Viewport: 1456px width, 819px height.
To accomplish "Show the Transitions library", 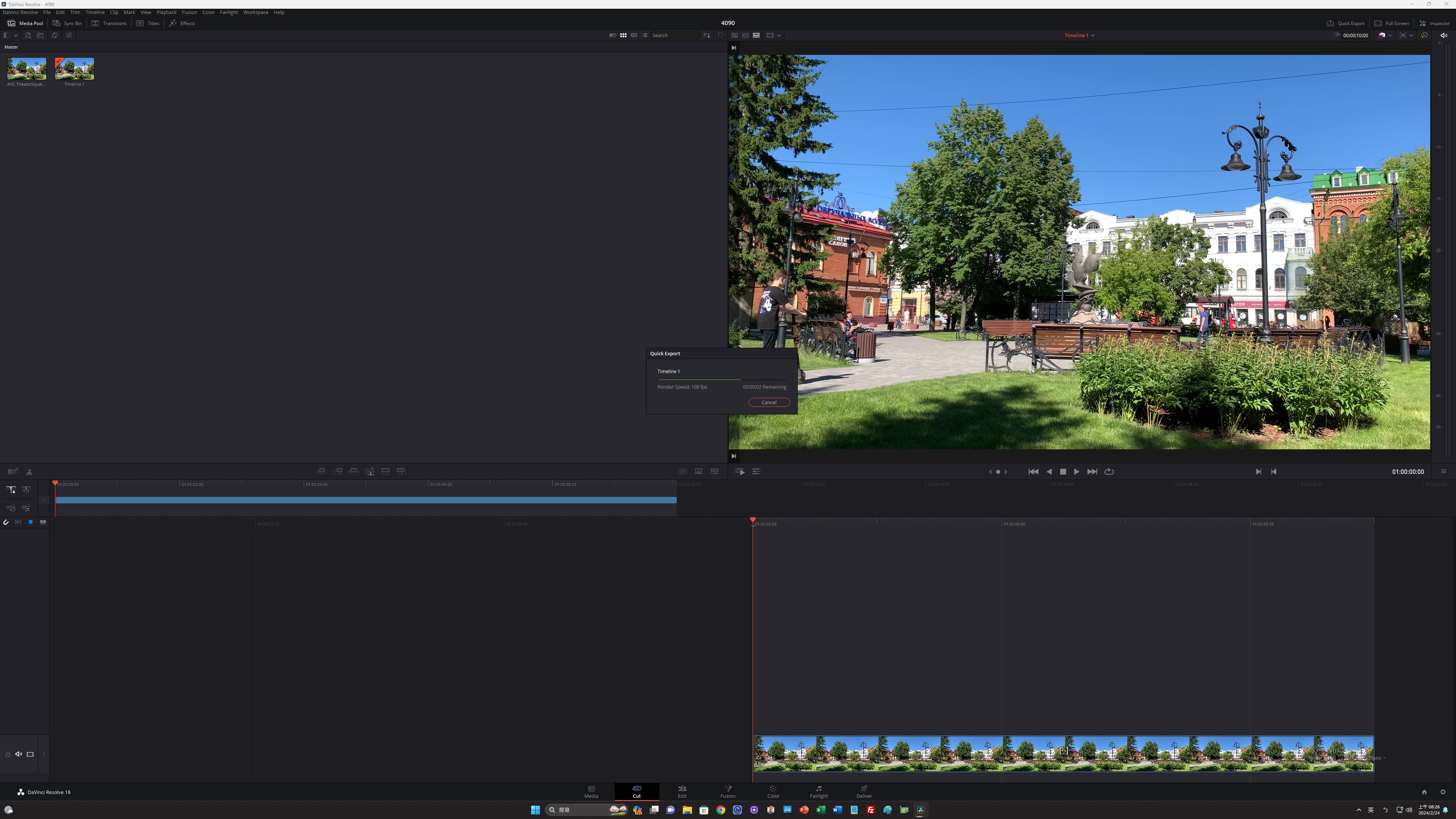I will [109, 23].
